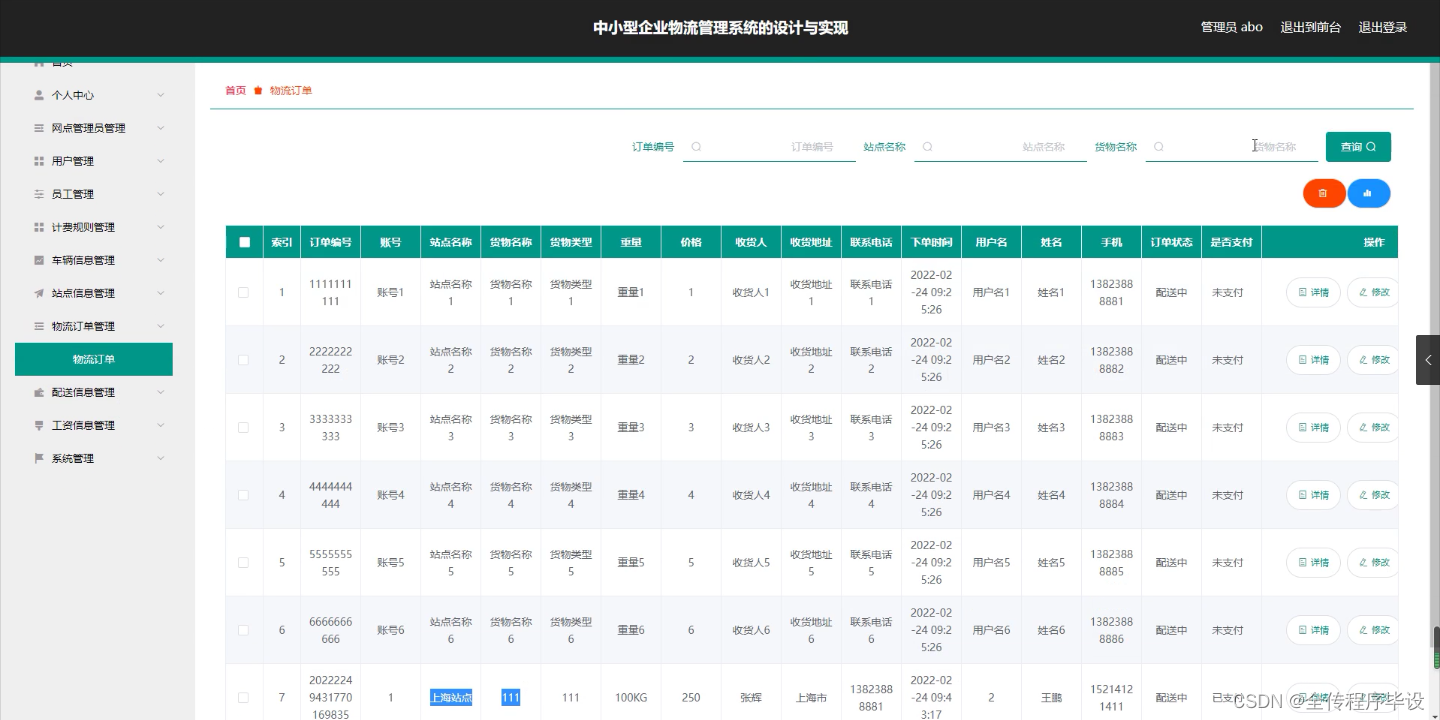The image size is (1440, 720).
Task: Click the 个人中心 person icon in sidebar
Action: pos(39,95)
